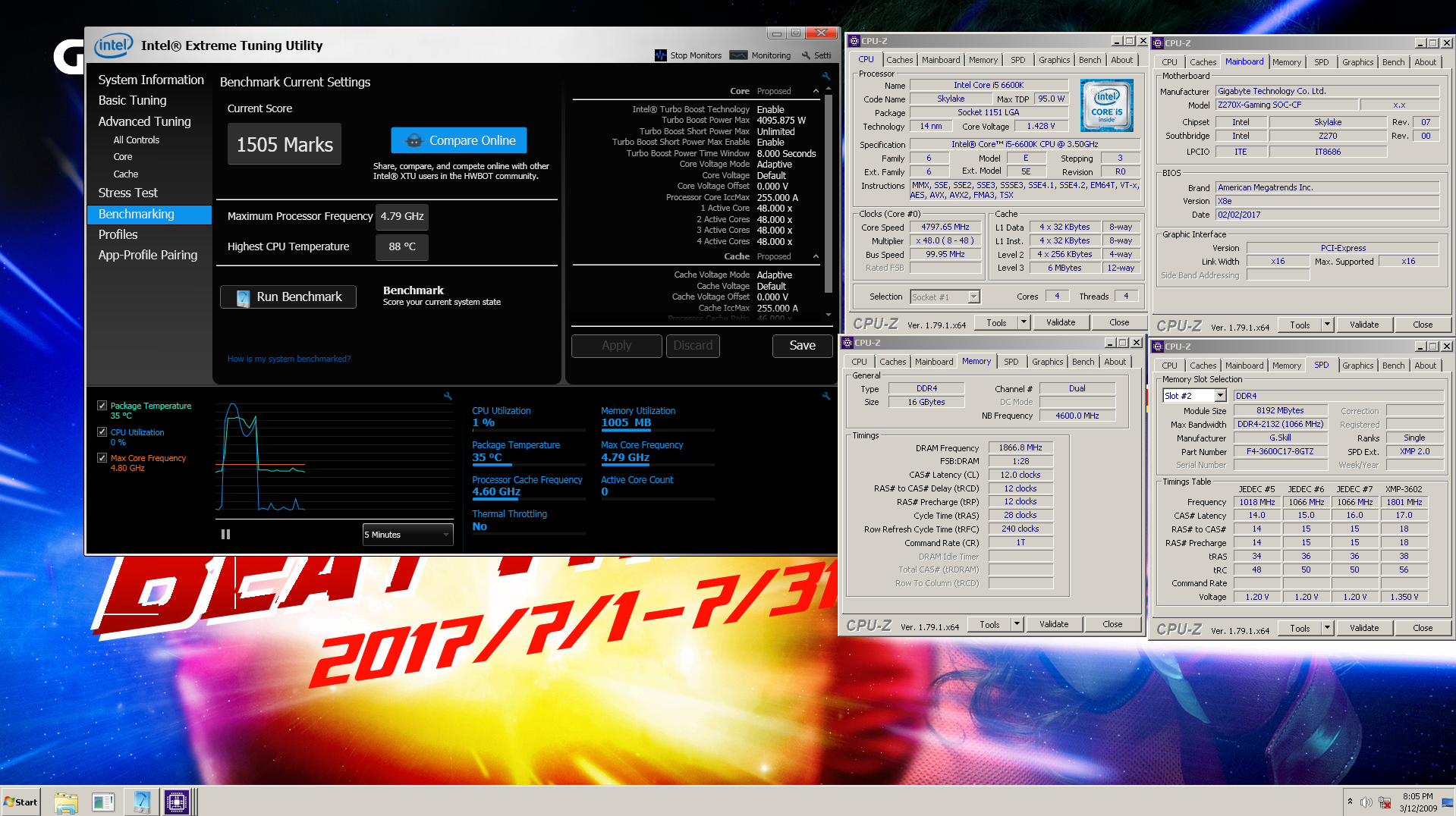Open the Monitoring graph icon in XTU toolbar
1456x816 pixels.
pyautogui.click(x=738, y=55)
